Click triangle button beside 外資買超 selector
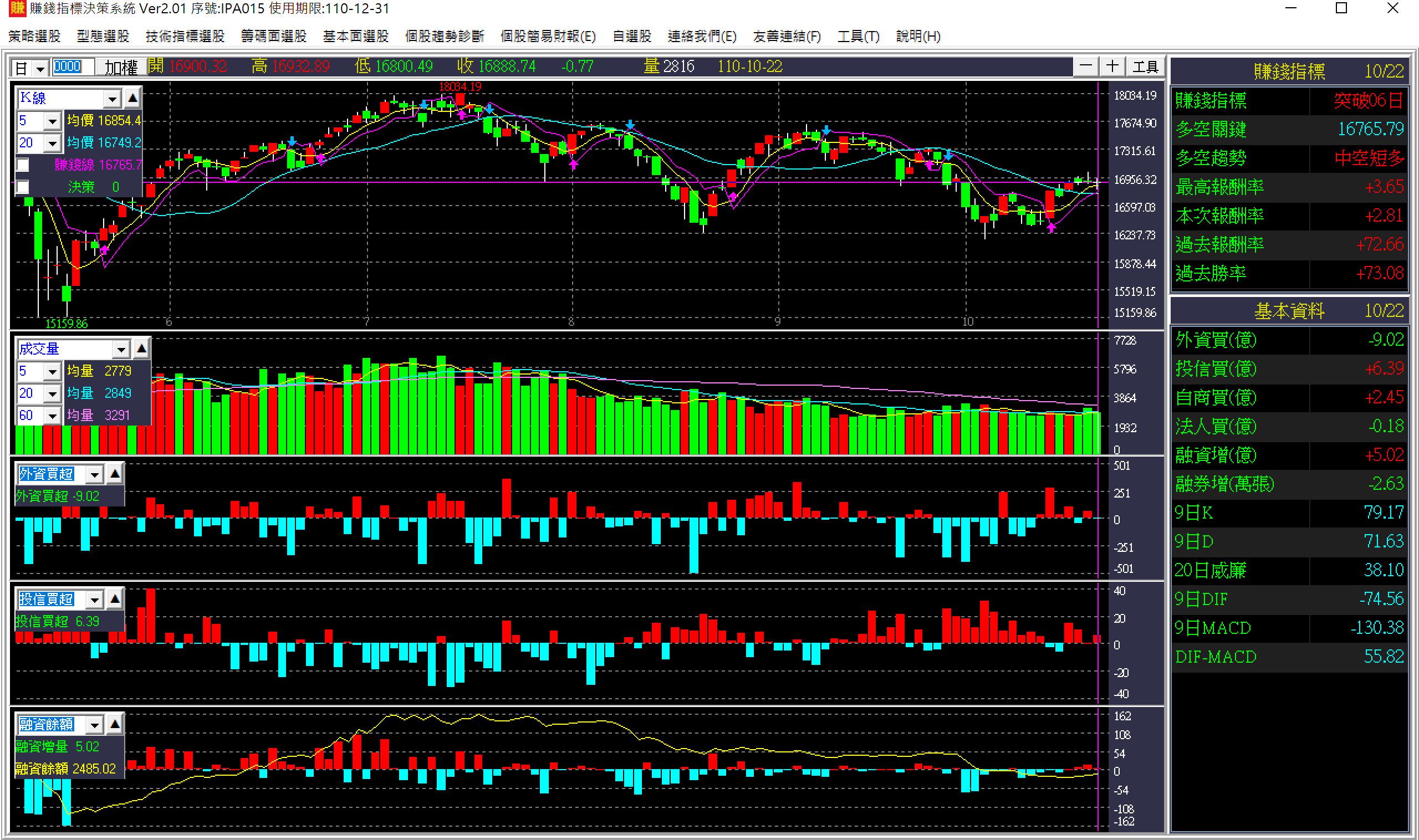 coord(115,473)
